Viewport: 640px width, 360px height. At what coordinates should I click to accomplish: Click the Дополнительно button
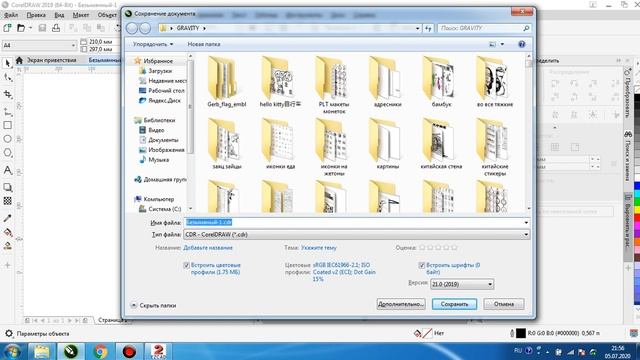point(401,304)
